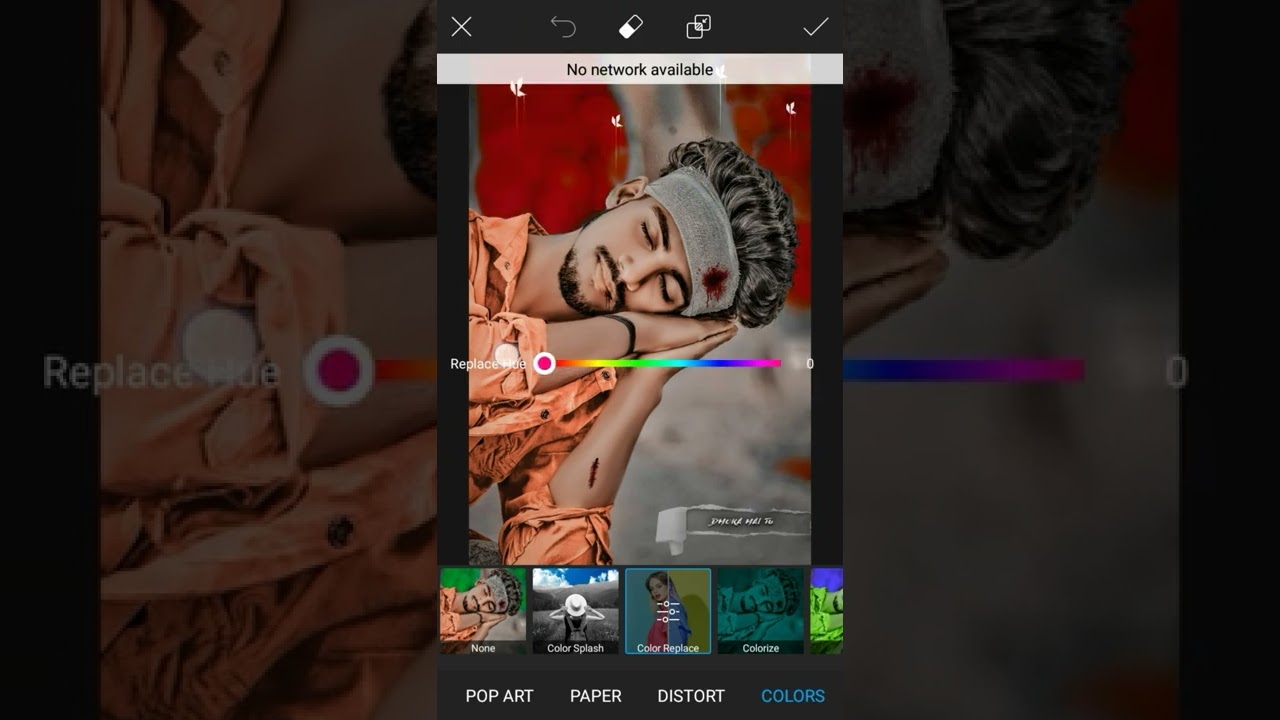Switch to the PAPER tab
Screen dimensions: 1280x720
(x=596, y=696)
